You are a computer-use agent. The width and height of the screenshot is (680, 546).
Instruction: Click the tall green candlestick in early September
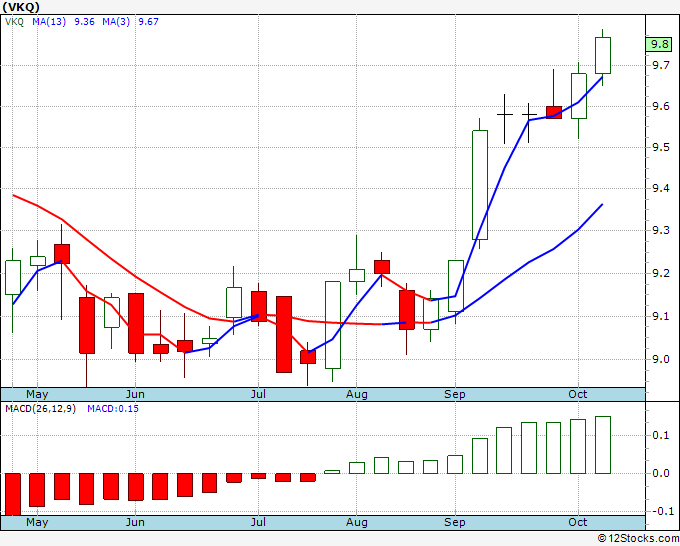click(480, 185)
